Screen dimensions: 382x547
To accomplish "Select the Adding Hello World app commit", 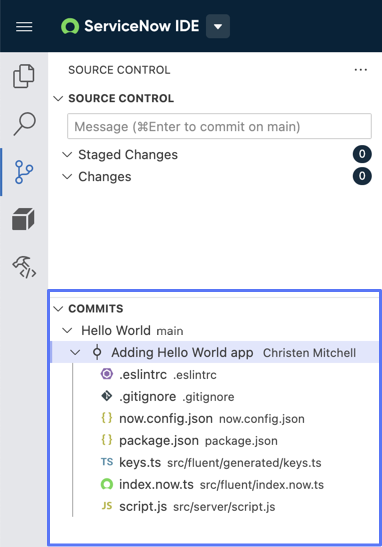I will tap(215, 352).
